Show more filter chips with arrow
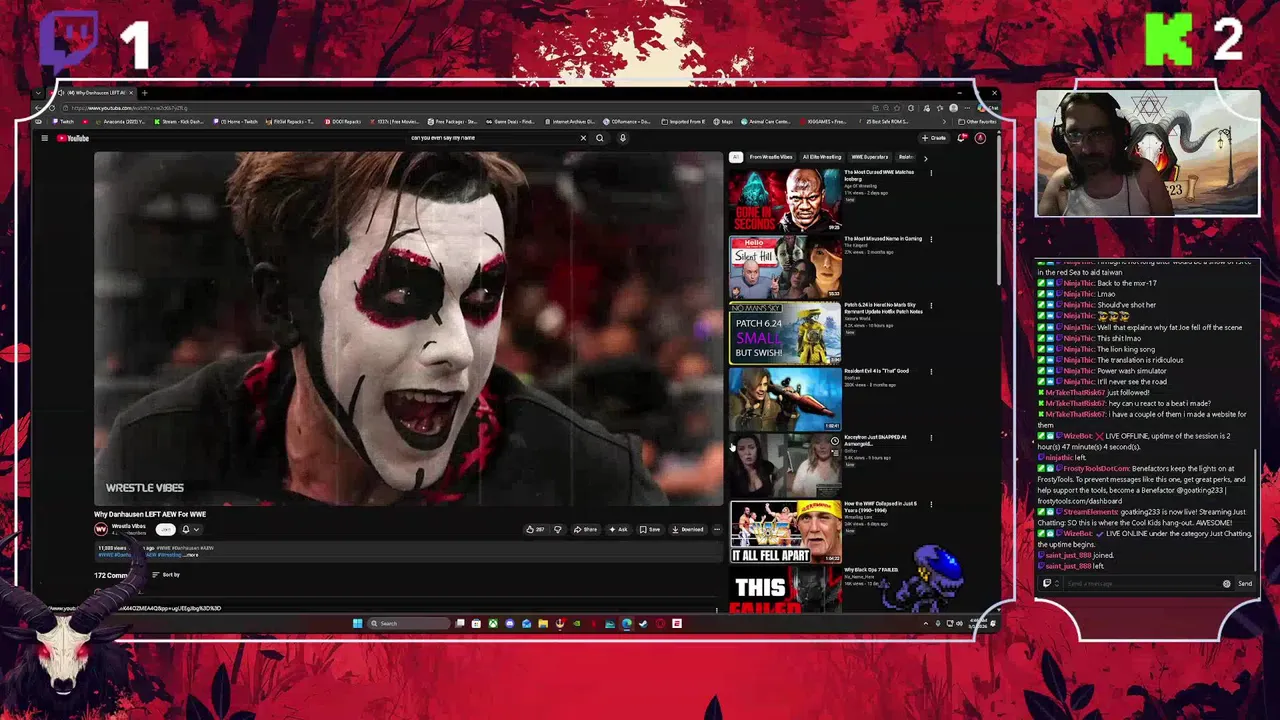Viewport: 1280px width, 720px height. (x=926, y=158)
